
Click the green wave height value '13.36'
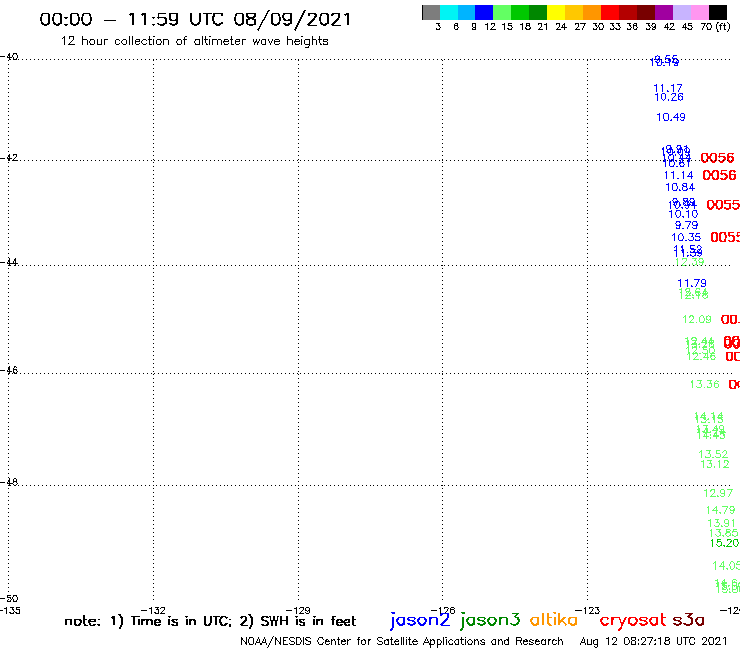(705, 384)
